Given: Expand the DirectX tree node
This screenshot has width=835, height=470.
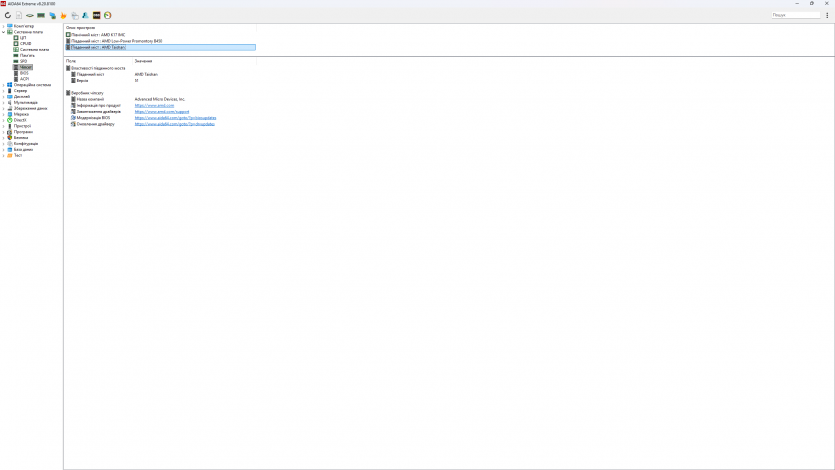Looking at the screenshot, I should tap(3, 120).
